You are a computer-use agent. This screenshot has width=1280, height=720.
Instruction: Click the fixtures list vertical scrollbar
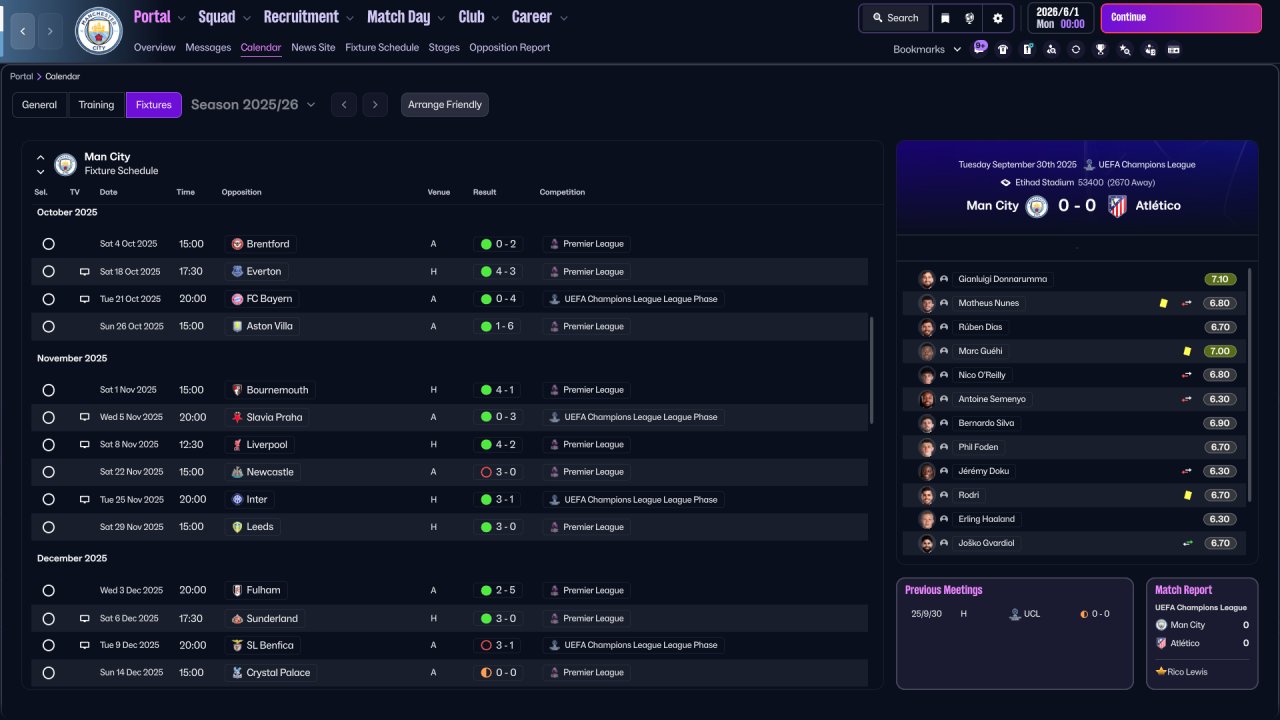click(872, 371)
